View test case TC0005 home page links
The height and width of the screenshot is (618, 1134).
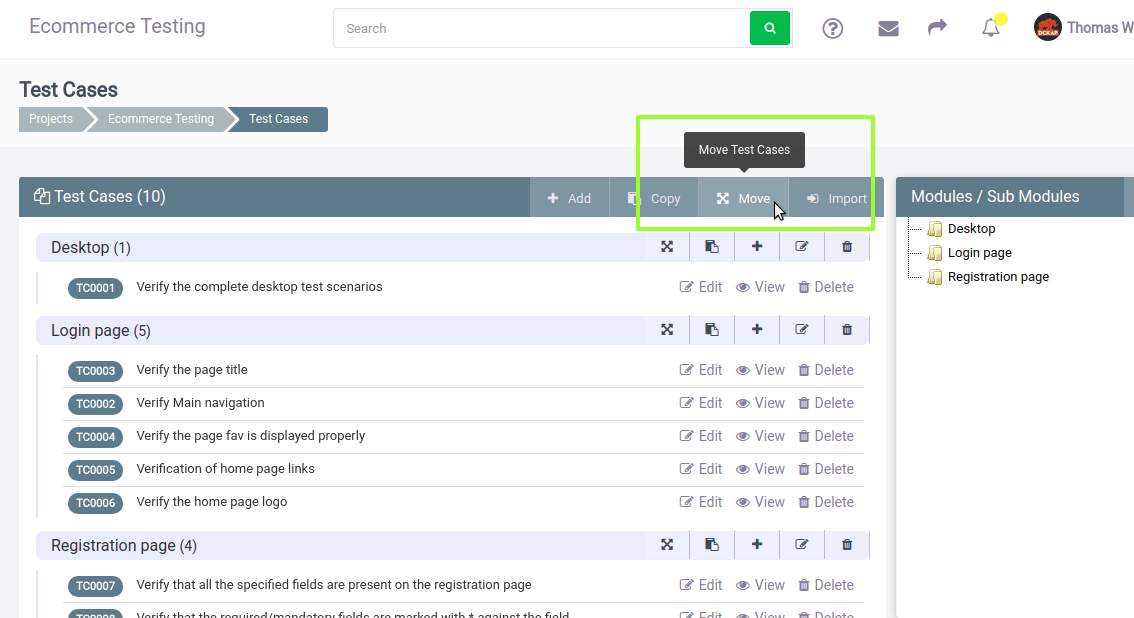pyautogui.click(x=760, y=469)
